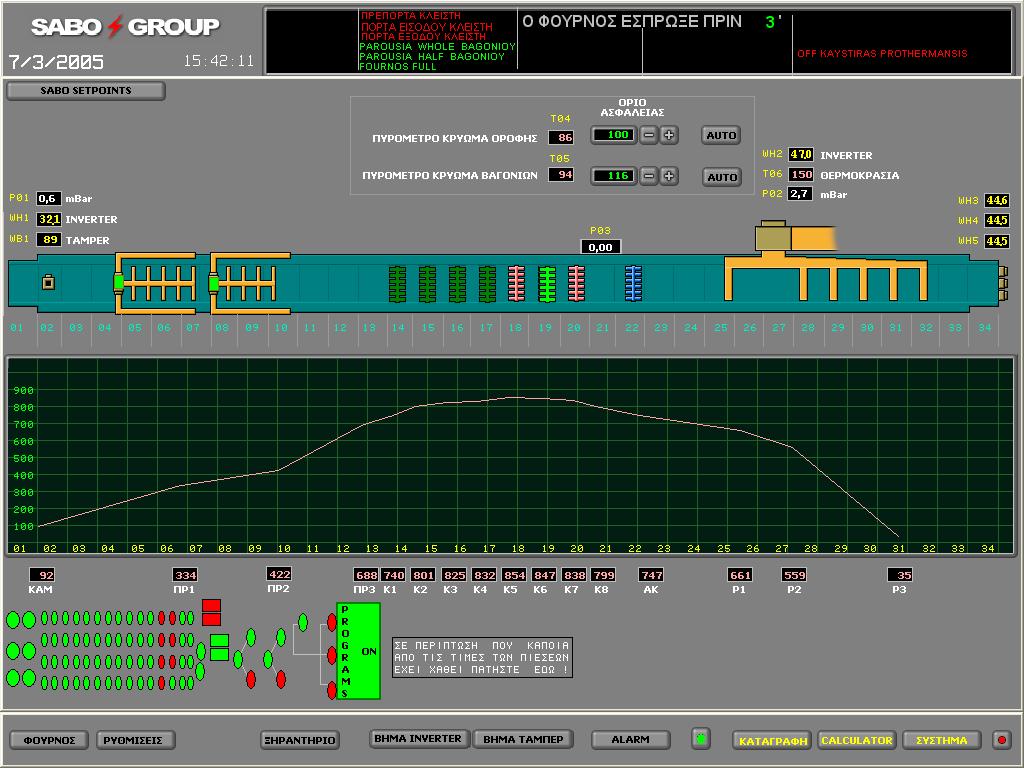This screenshot has width=1024, height=768.
Task: Open the CALCULATOR button
Action: coord(857,740)
